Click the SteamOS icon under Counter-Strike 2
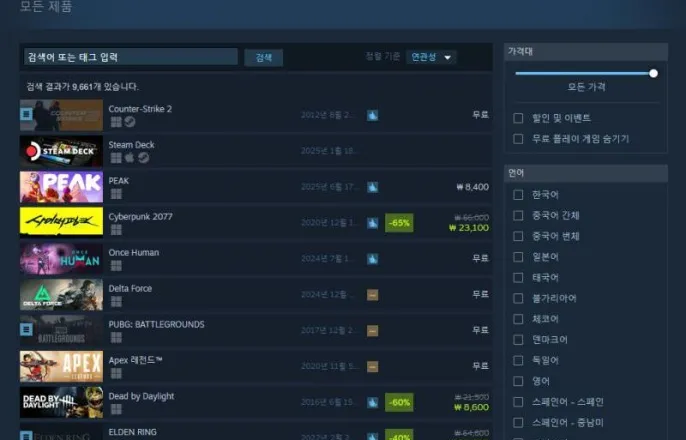Screen dimensions: 686x440 pos(130,122)
